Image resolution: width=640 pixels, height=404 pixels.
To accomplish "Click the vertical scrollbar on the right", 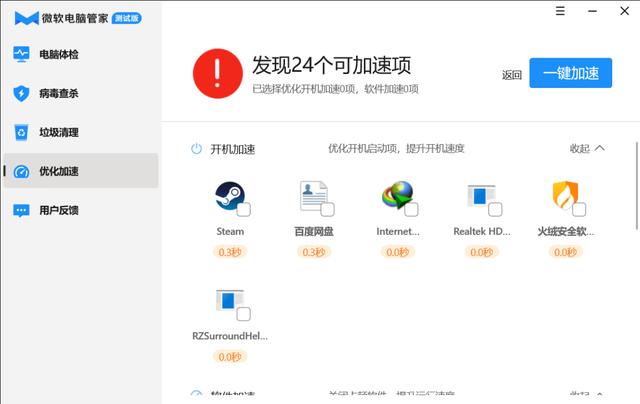I will pyautogui.click(x=637, y=186).
